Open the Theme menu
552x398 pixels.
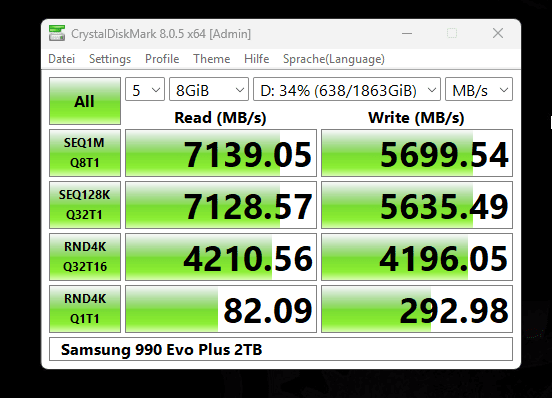pos(212,59)
